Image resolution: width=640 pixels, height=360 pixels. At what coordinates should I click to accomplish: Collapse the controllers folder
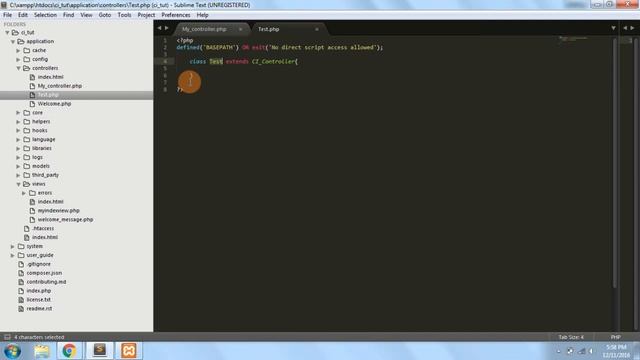pyautogui.click(x=18, y=68)
